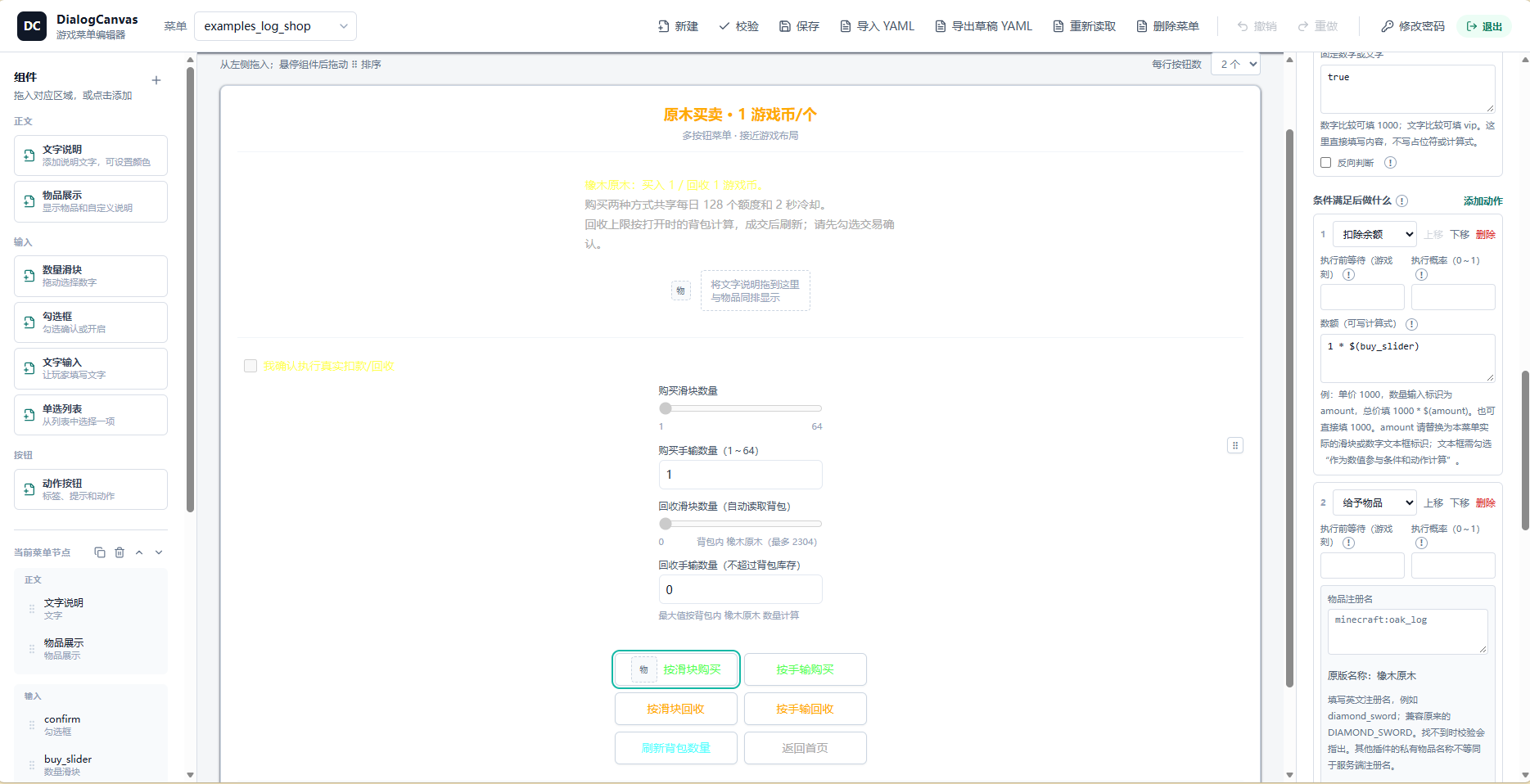Check the confirm real deduction checkbox in canvas
The image size is (1530, 784).
click(250, 366)
